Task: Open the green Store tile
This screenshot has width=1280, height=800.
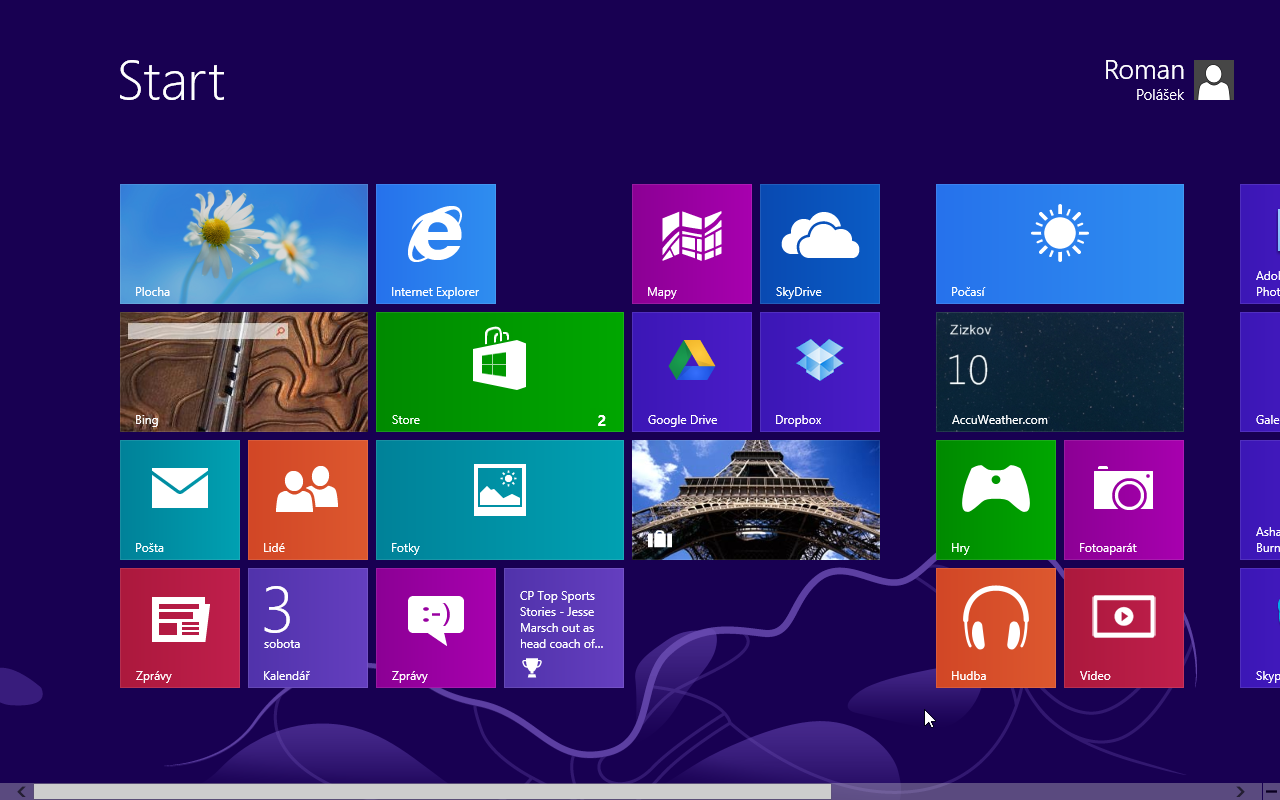Action: (500, 372)
